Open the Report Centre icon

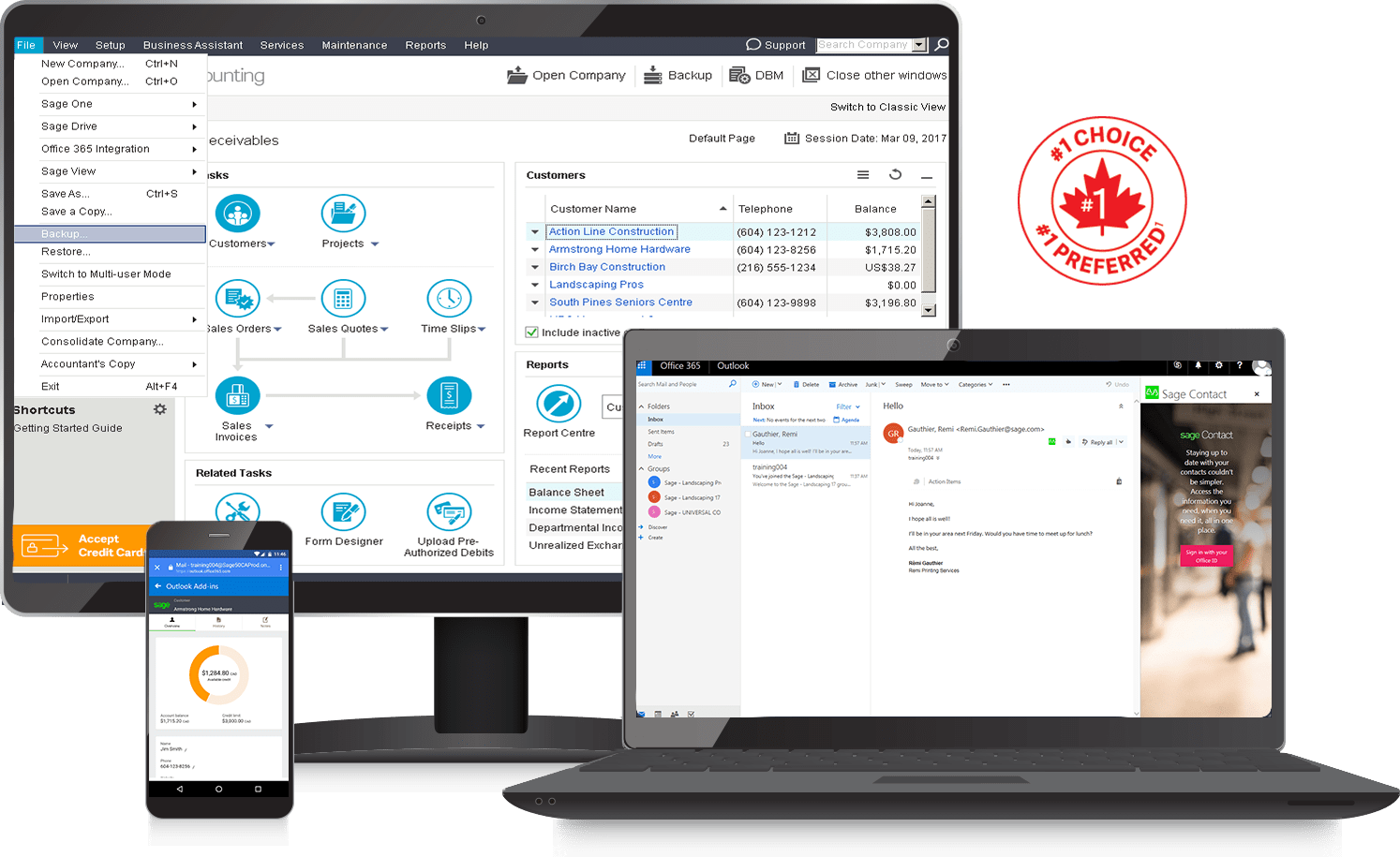[559, 405]
